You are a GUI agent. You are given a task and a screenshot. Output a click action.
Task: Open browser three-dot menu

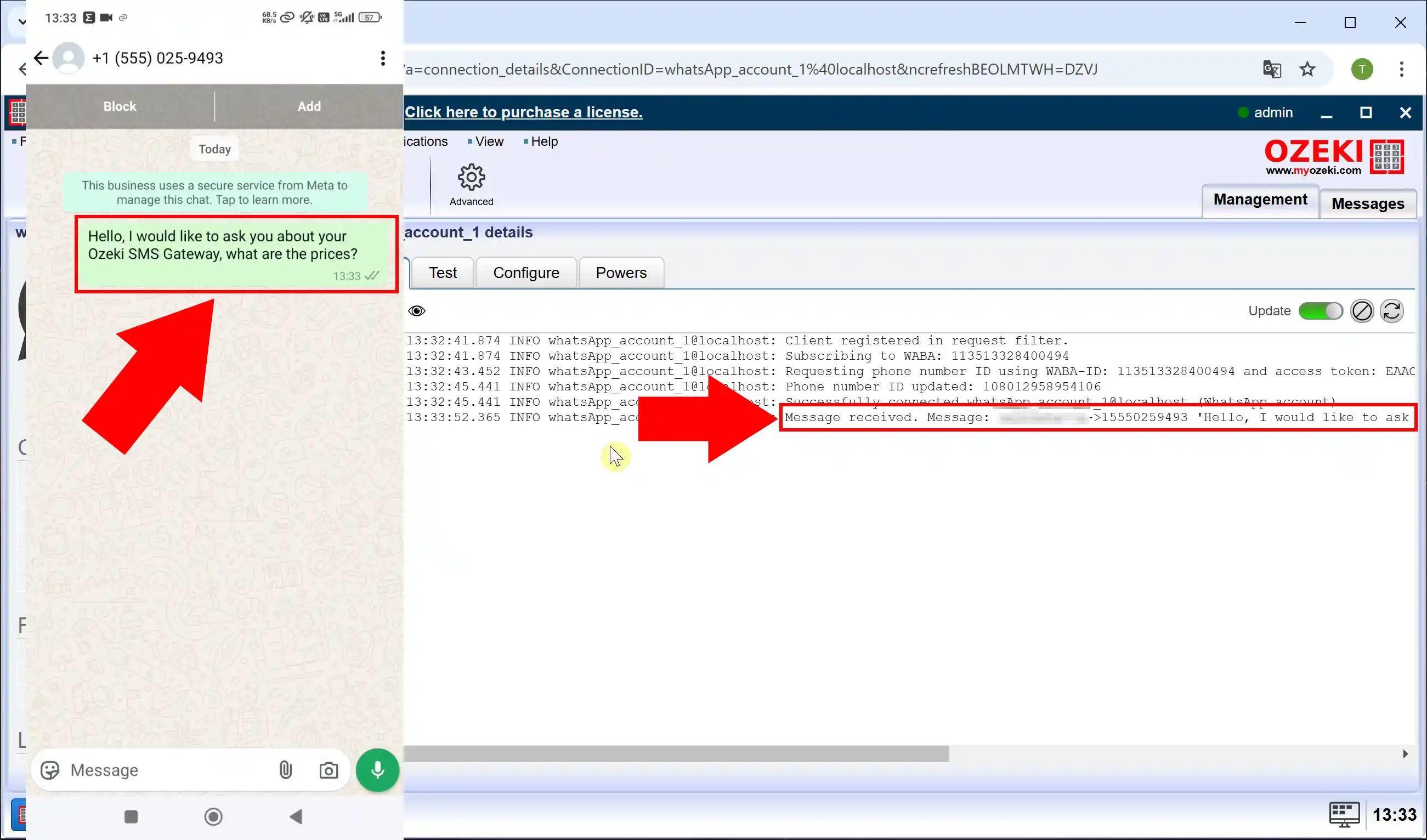click(x=1401, y=69)
